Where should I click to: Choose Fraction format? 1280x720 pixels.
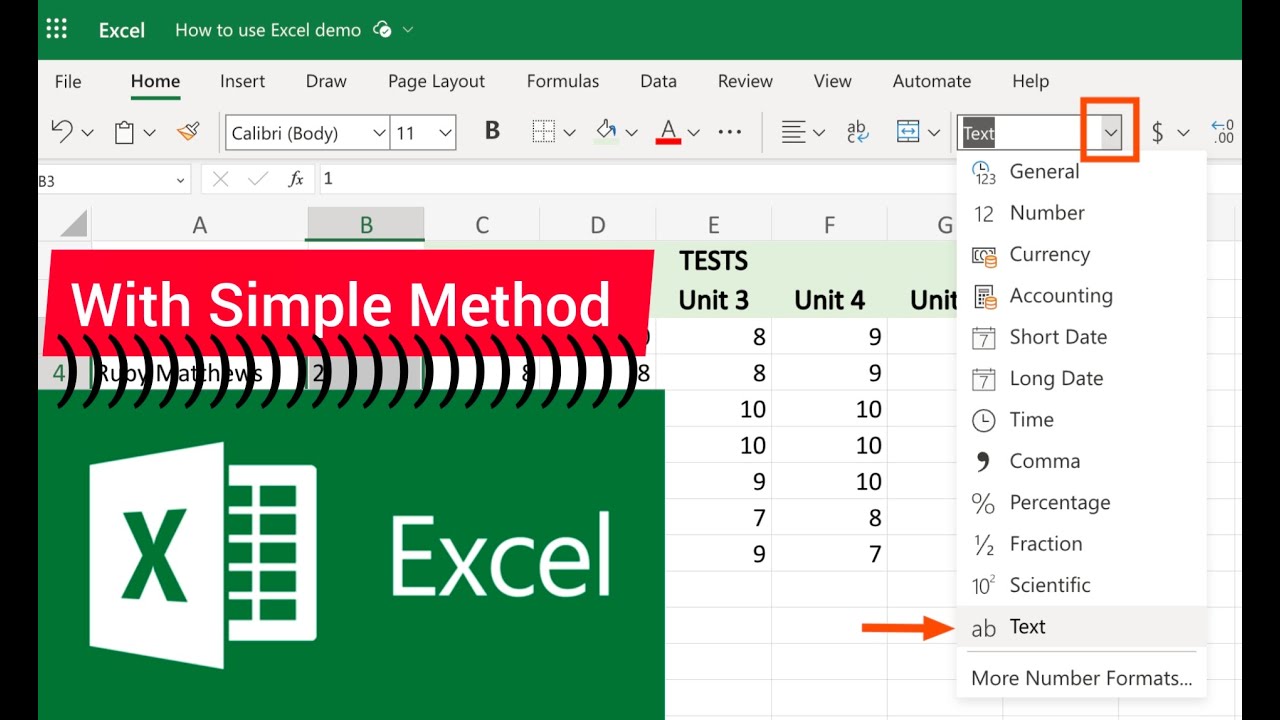click(1082, 544)
